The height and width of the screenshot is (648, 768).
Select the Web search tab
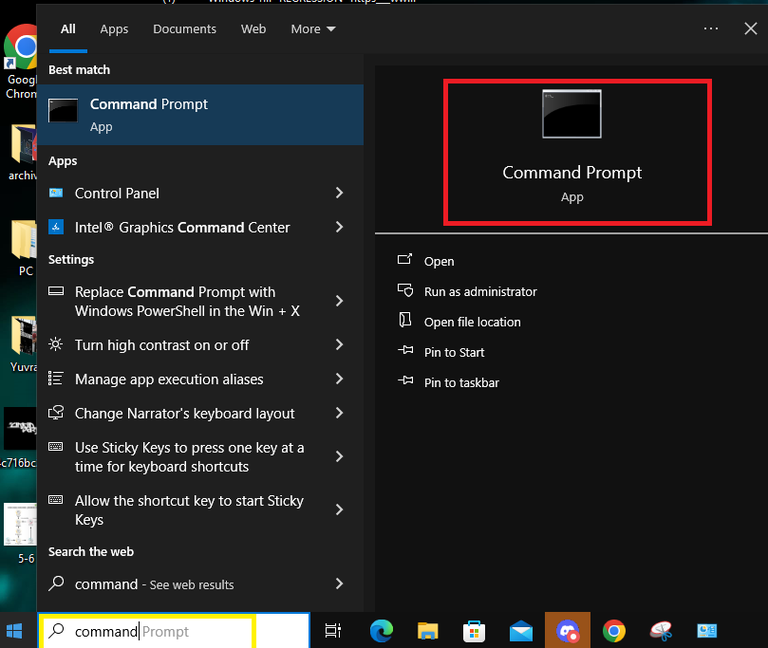254,29
